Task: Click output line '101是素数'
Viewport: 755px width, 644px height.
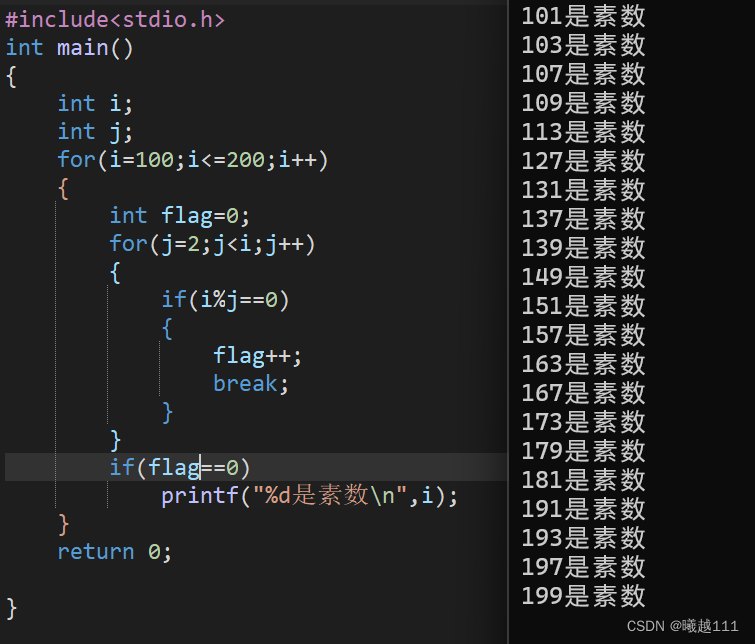Action: pyautogui.click(x=583, y=16)
